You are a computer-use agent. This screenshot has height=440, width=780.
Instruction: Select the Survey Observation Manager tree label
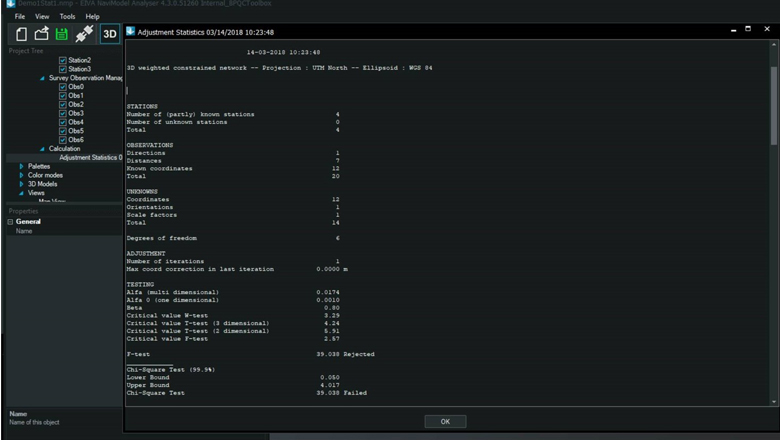(x=86, y=78)
